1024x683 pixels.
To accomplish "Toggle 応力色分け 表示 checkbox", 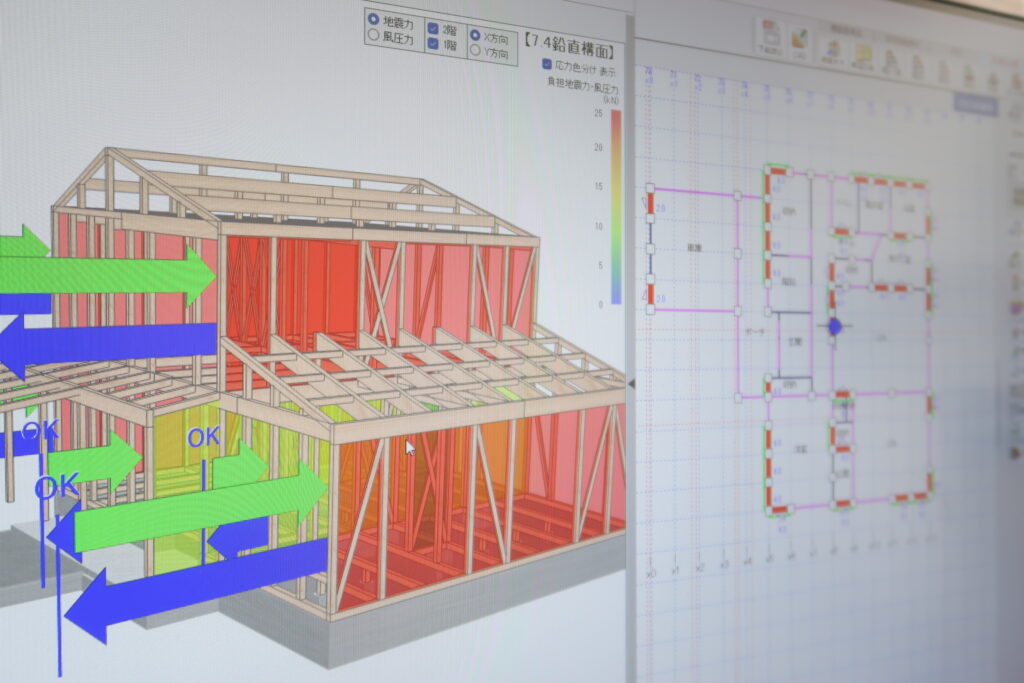I will (547, 64).
